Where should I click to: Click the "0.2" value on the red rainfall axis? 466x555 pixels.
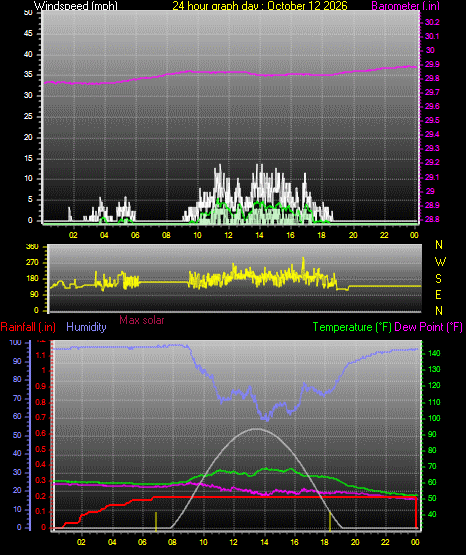[41, 496]
